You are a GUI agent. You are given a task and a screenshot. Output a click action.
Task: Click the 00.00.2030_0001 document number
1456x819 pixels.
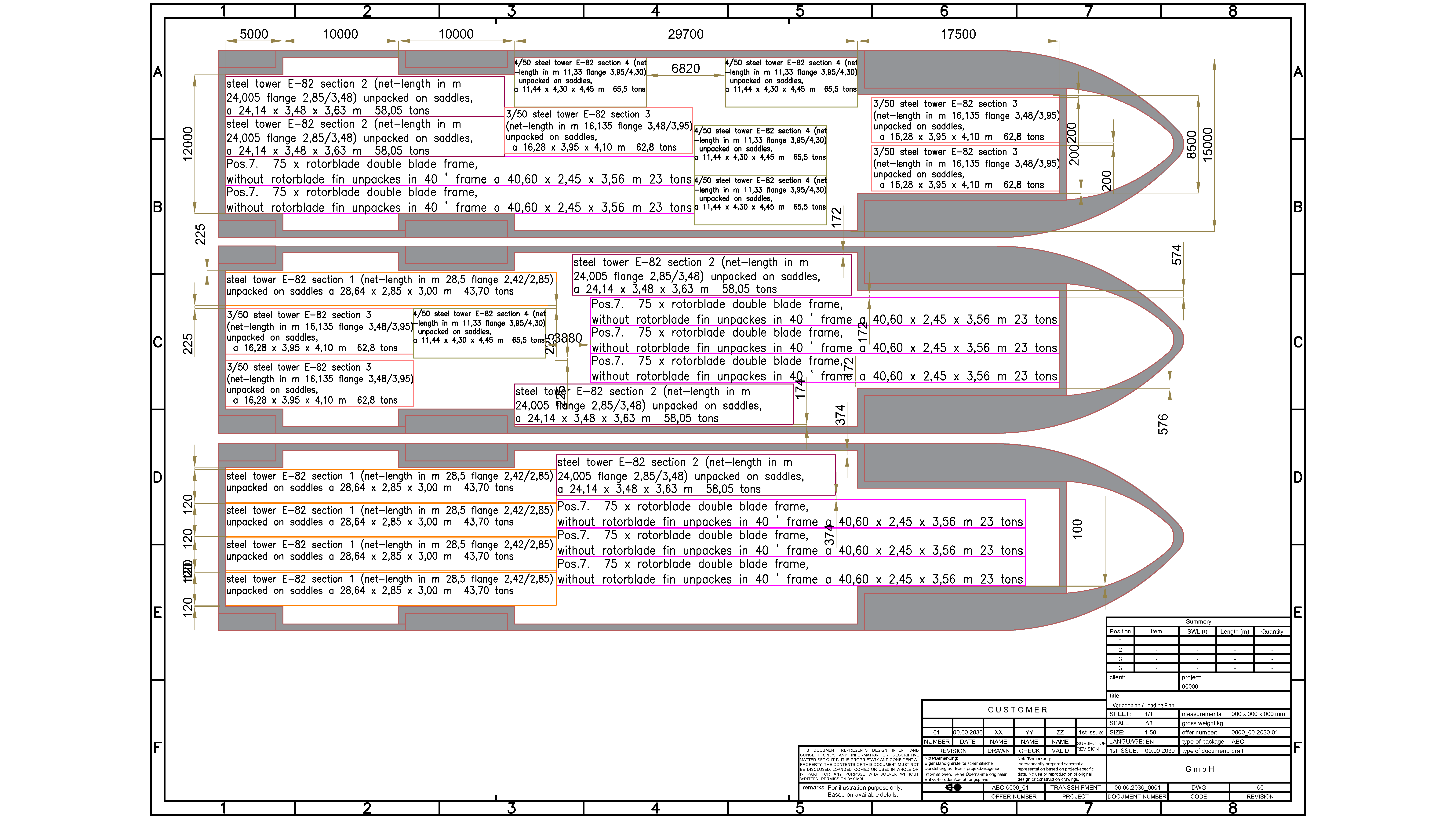point(1137,787)
